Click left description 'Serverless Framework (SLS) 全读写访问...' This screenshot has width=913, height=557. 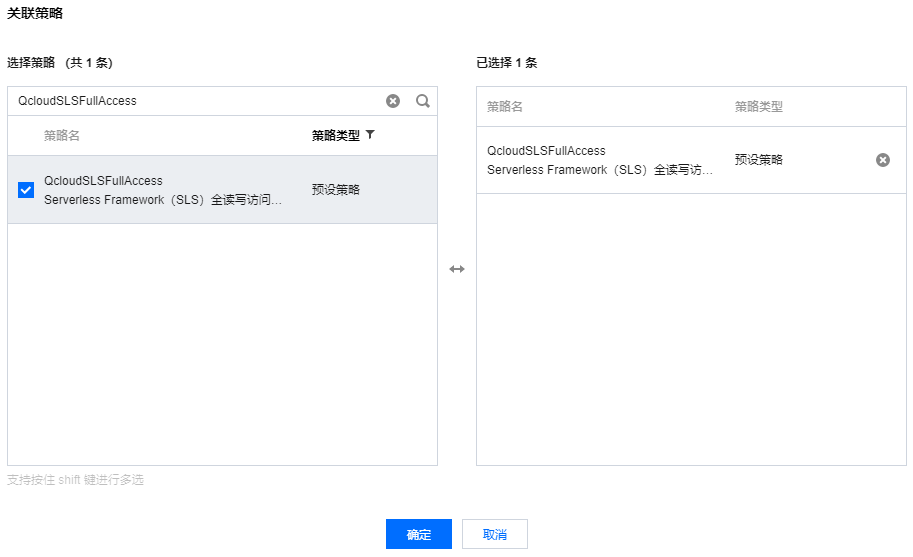[x=163, y=200]
